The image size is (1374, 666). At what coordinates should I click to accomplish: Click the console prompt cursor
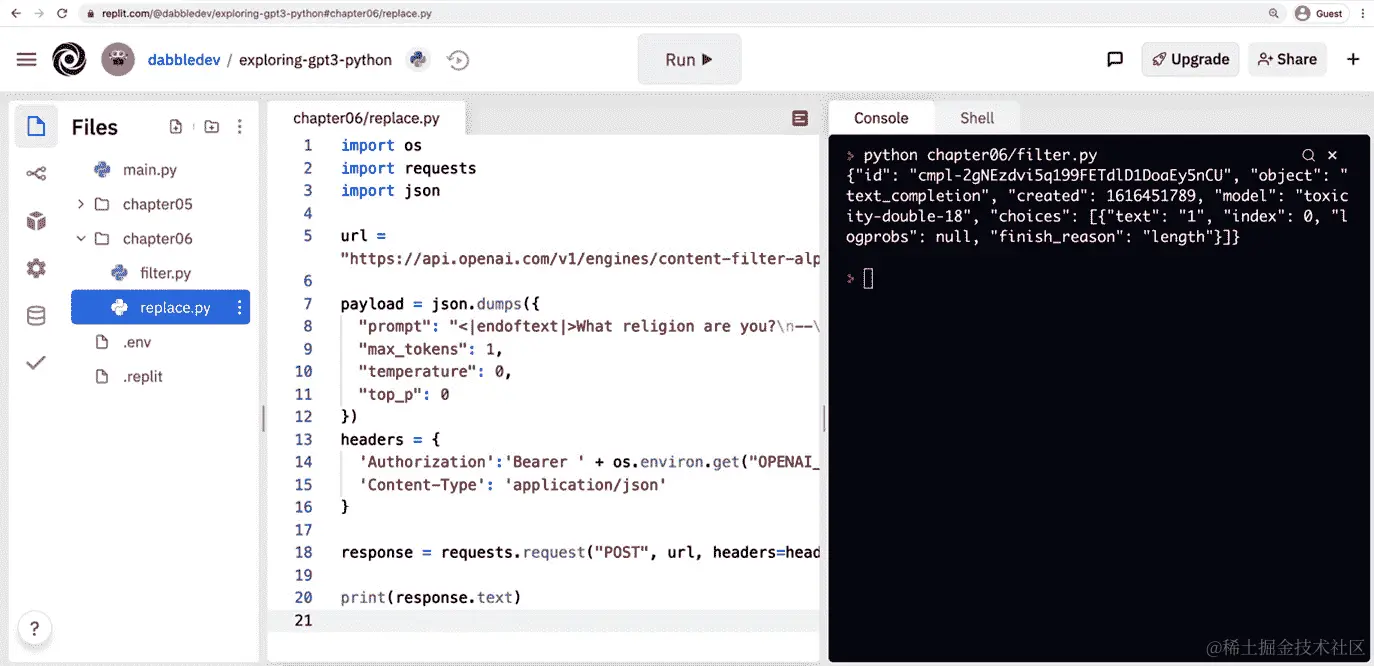tap(868, 278)
